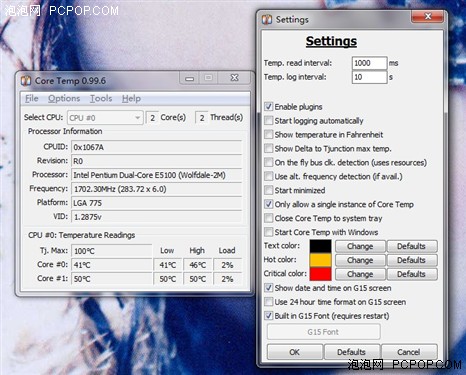Click the black Text color swatch

(x=320, y=246)
